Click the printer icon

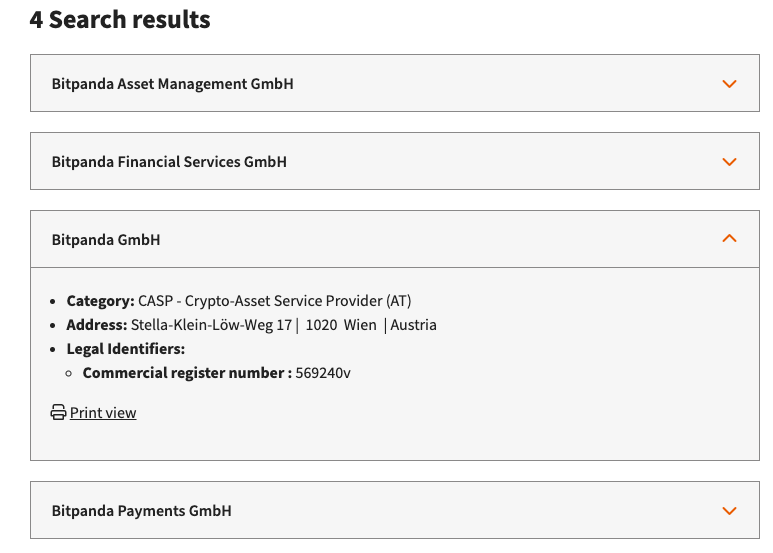[x=59, y=413]
